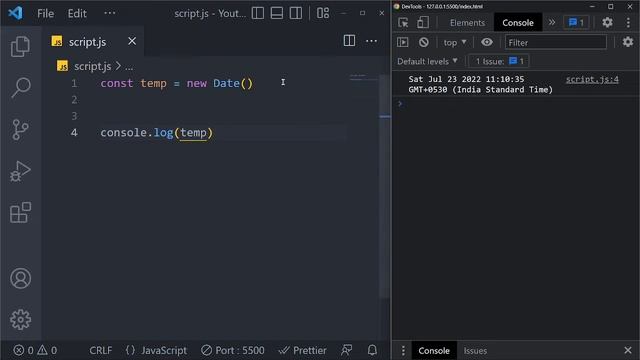
Task: Toggle the primary side bar layout icon
Action: (x=258, y=13)
